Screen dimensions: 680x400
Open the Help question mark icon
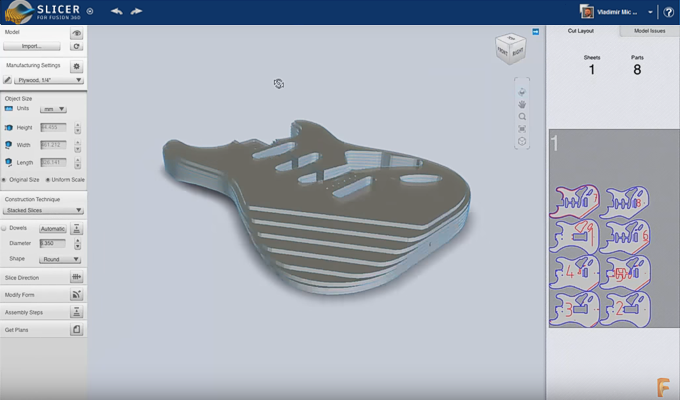(x=668, y=12)
